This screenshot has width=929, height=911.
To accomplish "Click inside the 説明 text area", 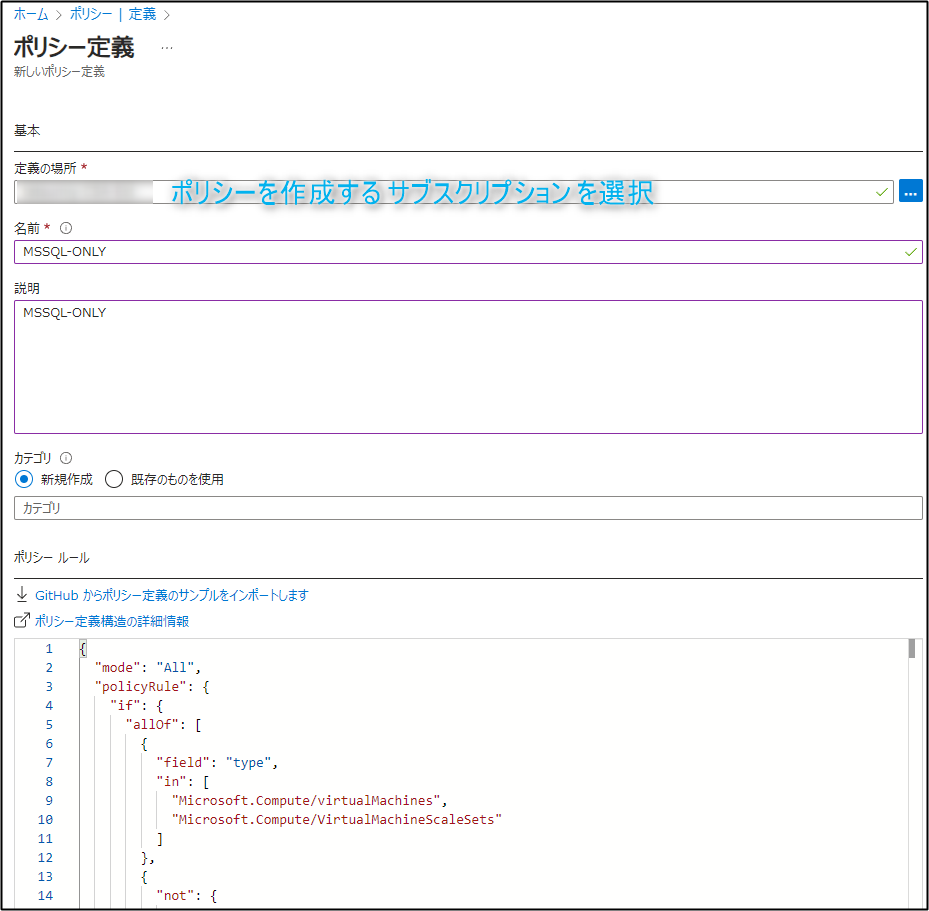I will [x=468, y=367].
